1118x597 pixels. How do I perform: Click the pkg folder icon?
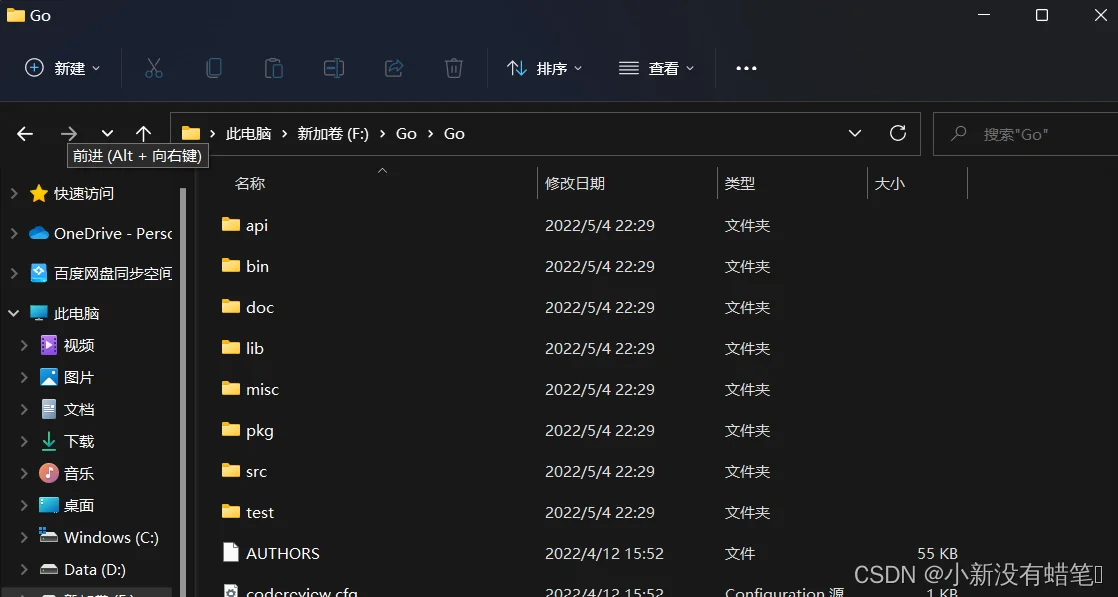(x=230, y=430)
